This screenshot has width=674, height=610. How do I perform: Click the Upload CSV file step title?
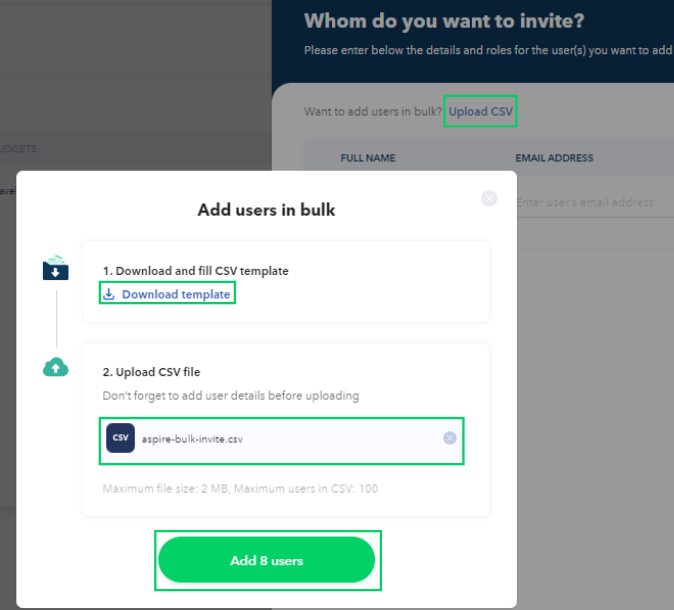151,372
